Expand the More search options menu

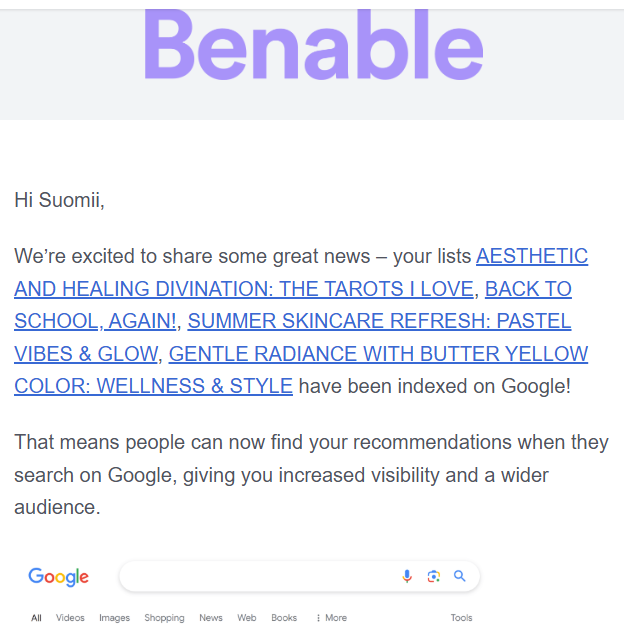point(331,618)
